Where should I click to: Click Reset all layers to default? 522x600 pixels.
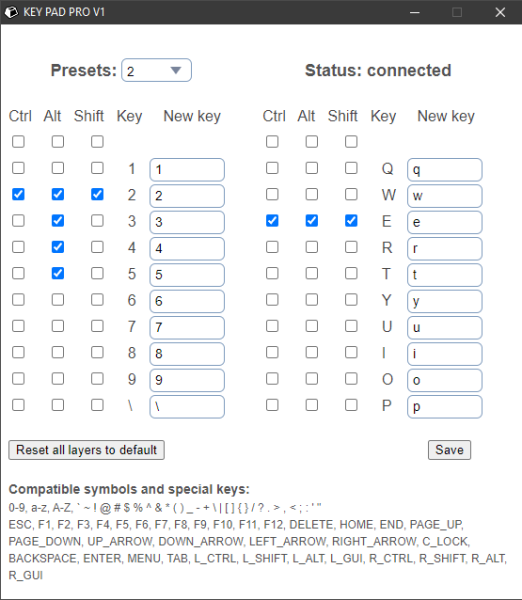point(86,450)
